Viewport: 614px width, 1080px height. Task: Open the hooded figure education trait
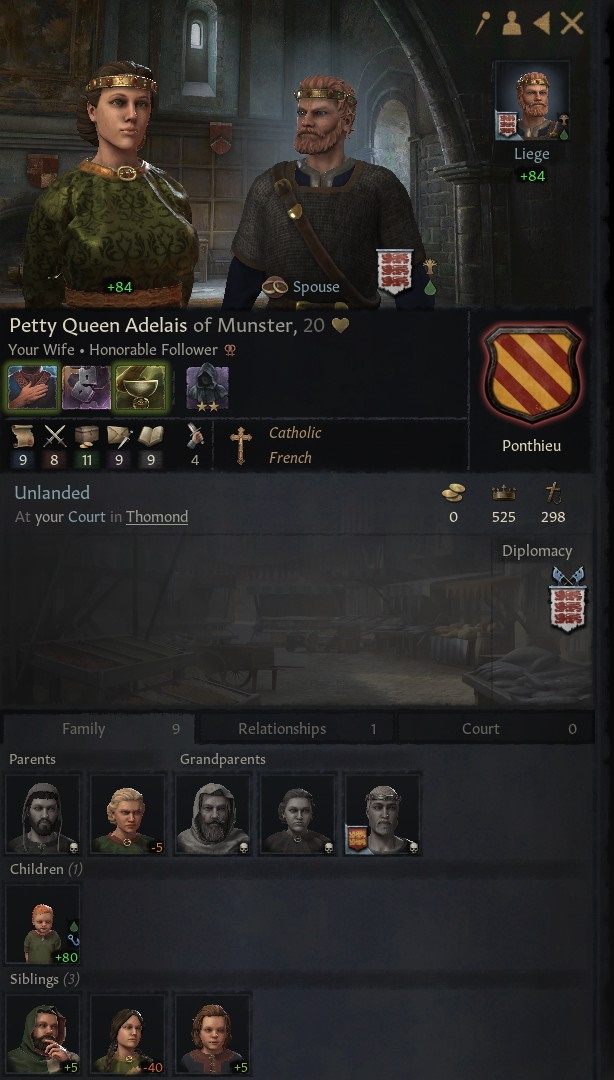[x=207, y=388]
